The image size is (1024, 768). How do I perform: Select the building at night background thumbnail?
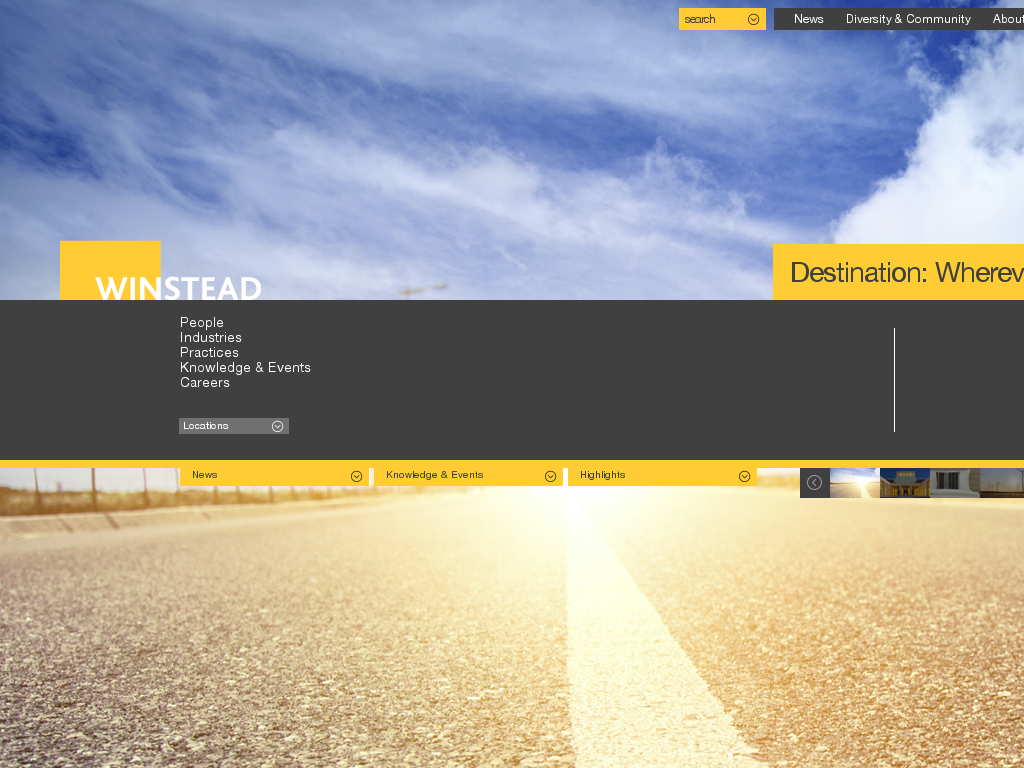pyautogui.click(x=904, y=483)
